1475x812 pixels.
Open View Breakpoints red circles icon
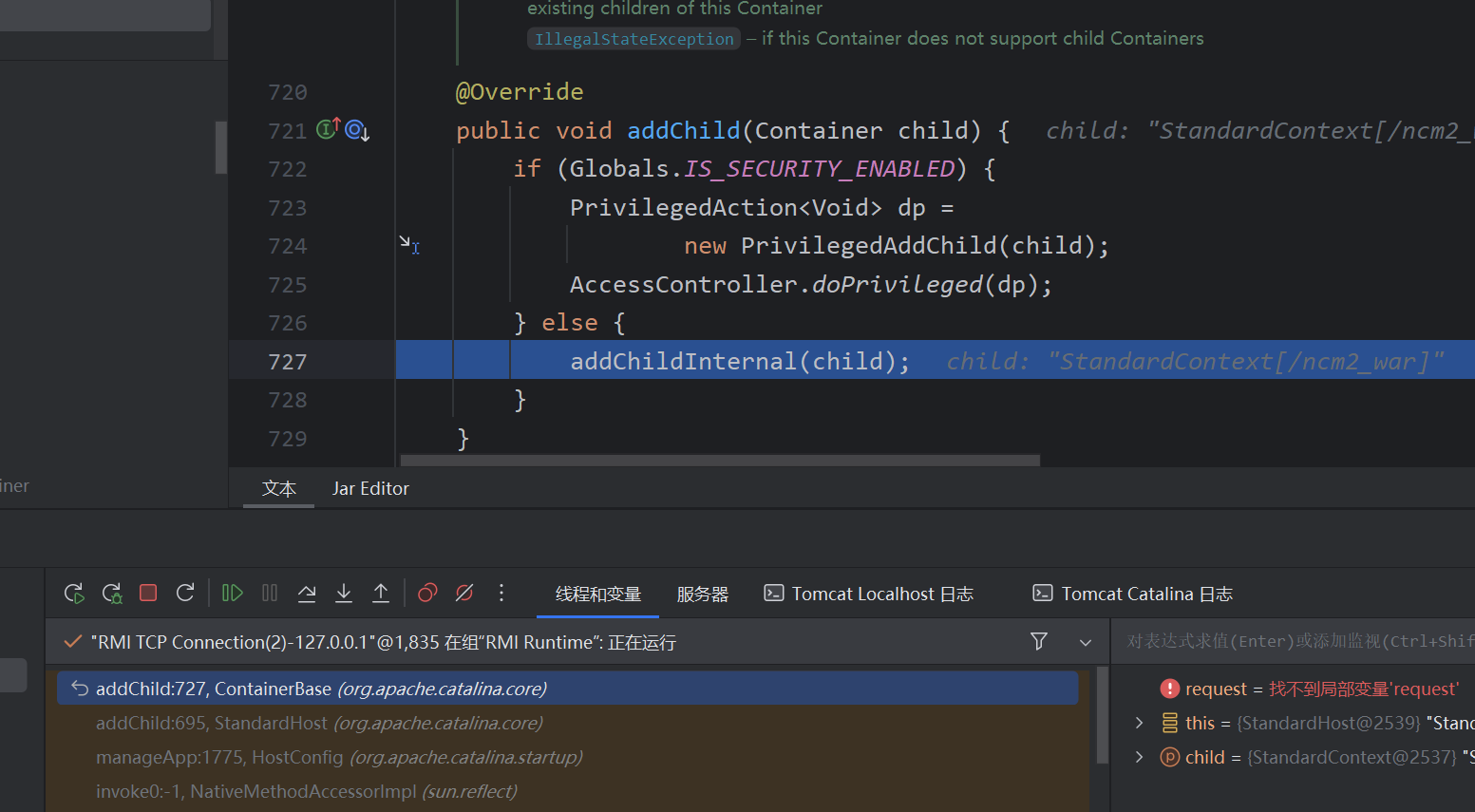click(427, 594)
